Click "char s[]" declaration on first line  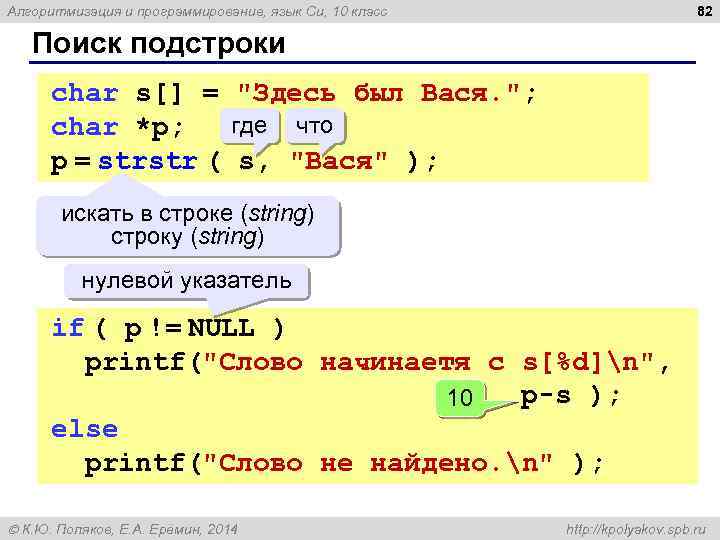click(x=117, y=94)
